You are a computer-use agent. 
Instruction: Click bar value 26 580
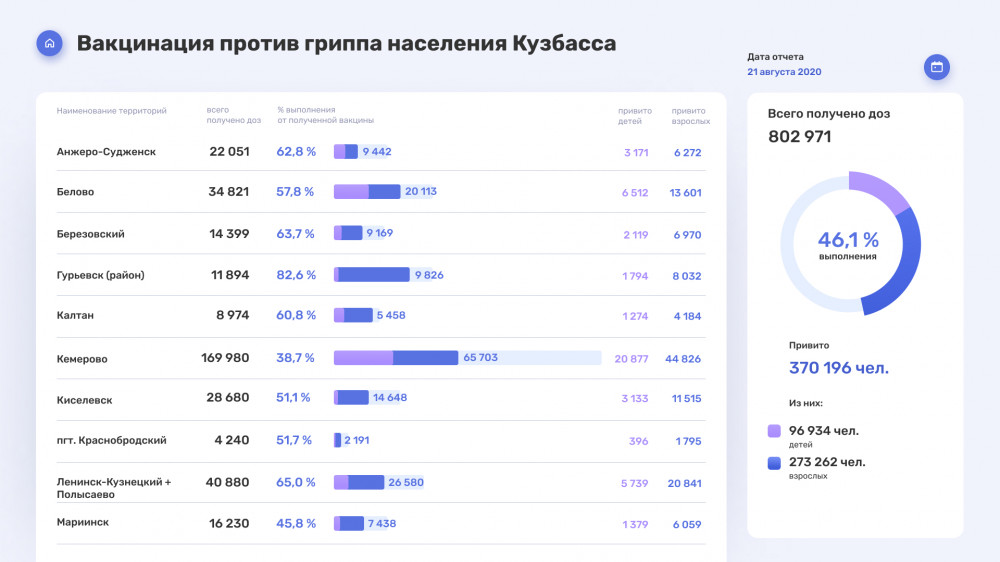coord(406,482)
